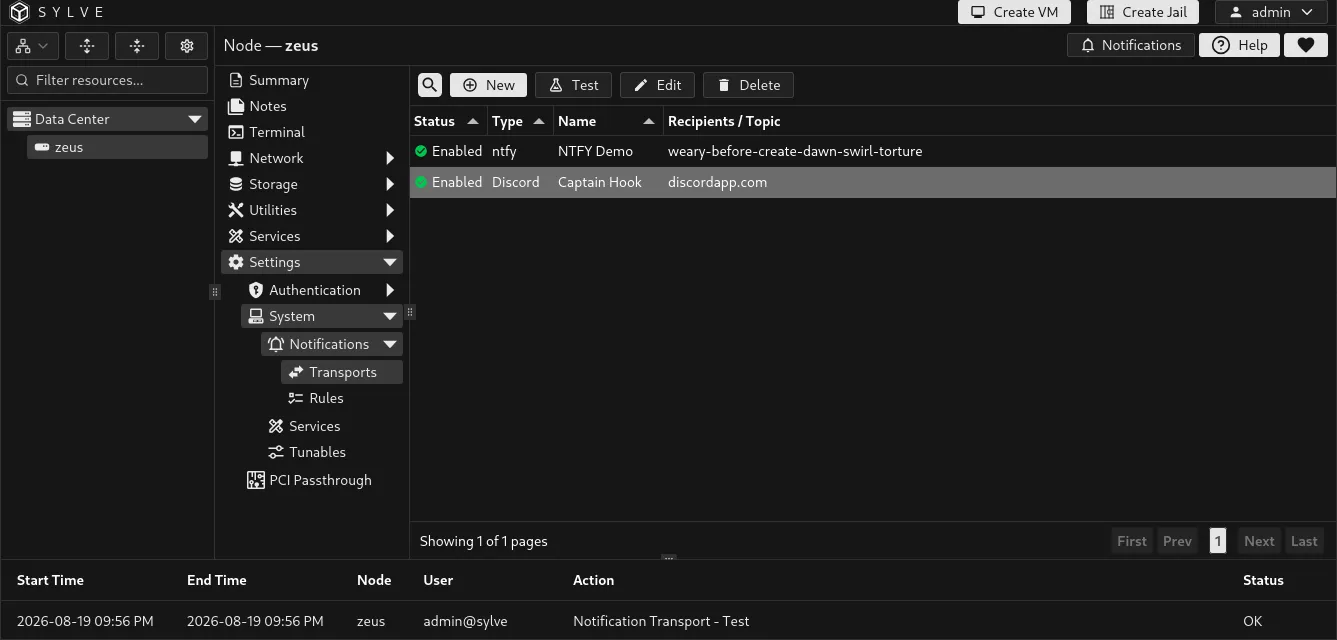Viewport: 1337px width, 640px height.
Task: Select page 1 in pagination
Action: click(1217, 541)
